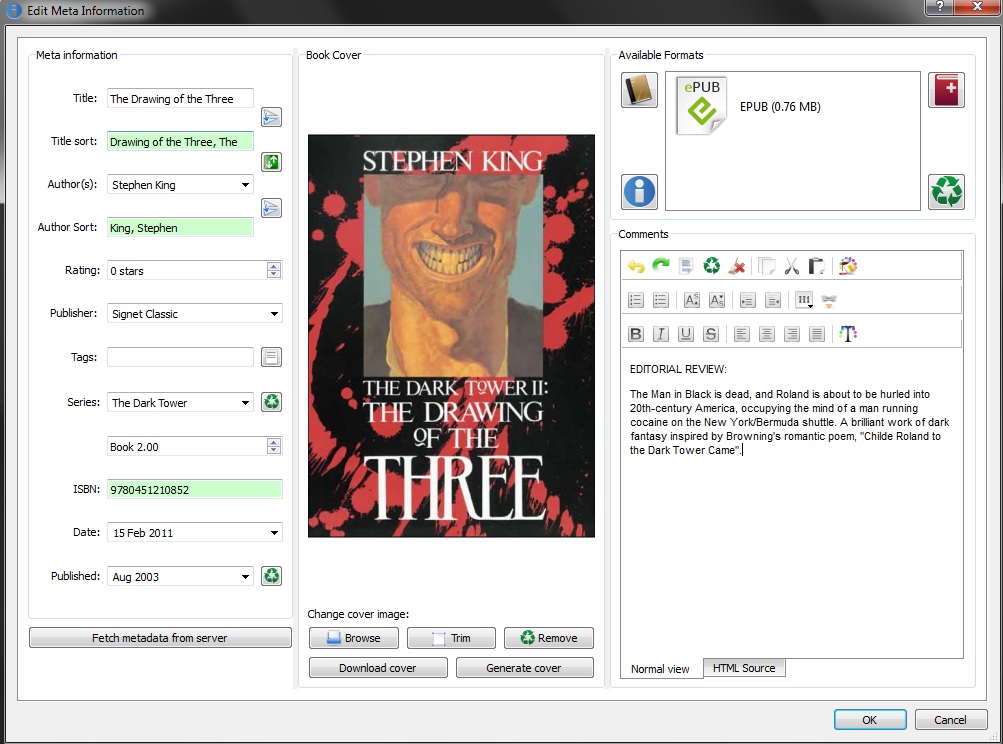Clear the series with recycle icon
The width and height of the screenshot is (1003, 744).
[x=271, y=402]
